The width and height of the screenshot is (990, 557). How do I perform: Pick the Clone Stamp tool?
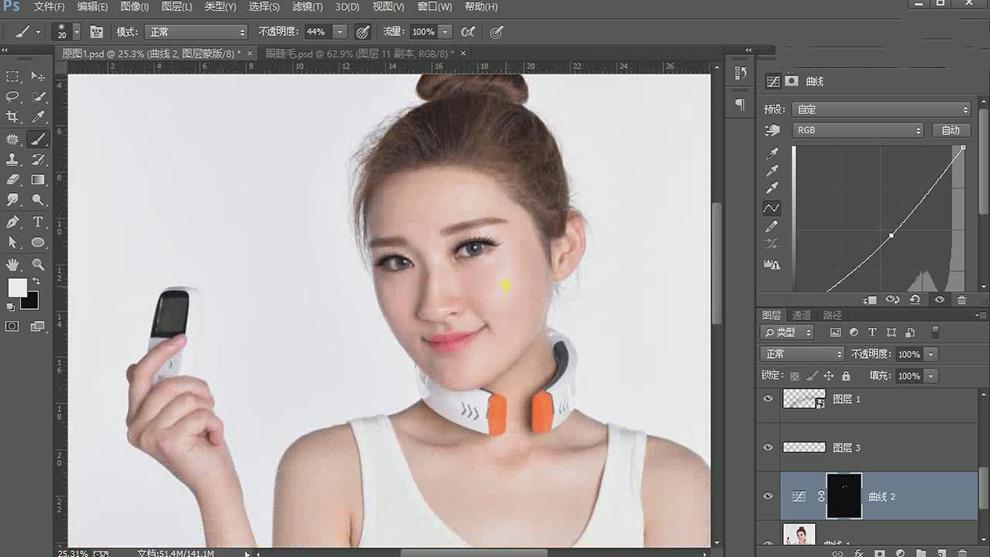point(13,160)
